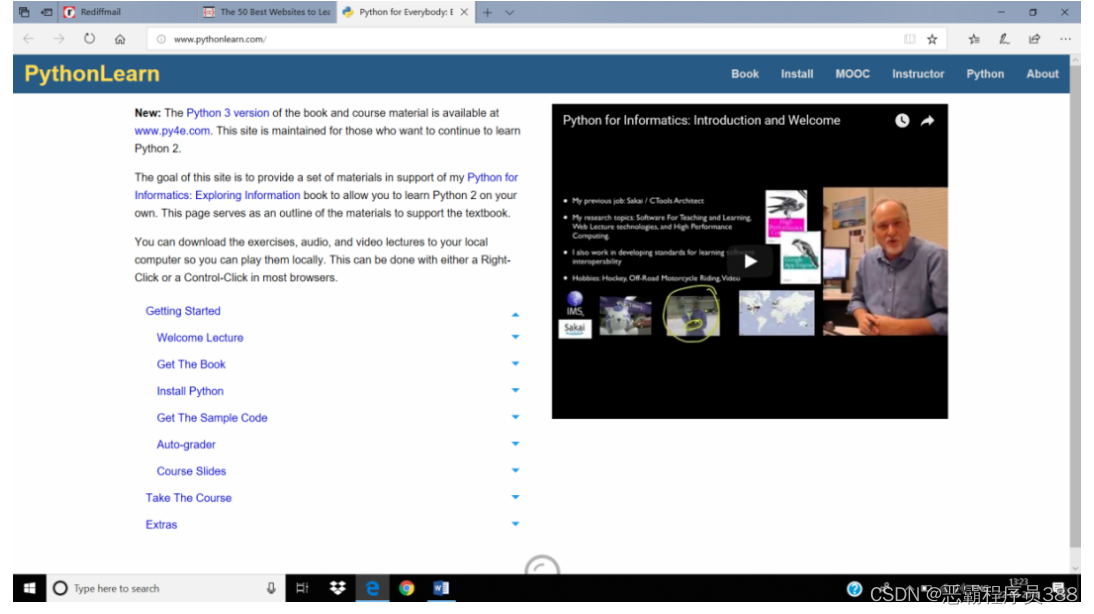Open Microsoft Word from taskbar

coord(441,588)
